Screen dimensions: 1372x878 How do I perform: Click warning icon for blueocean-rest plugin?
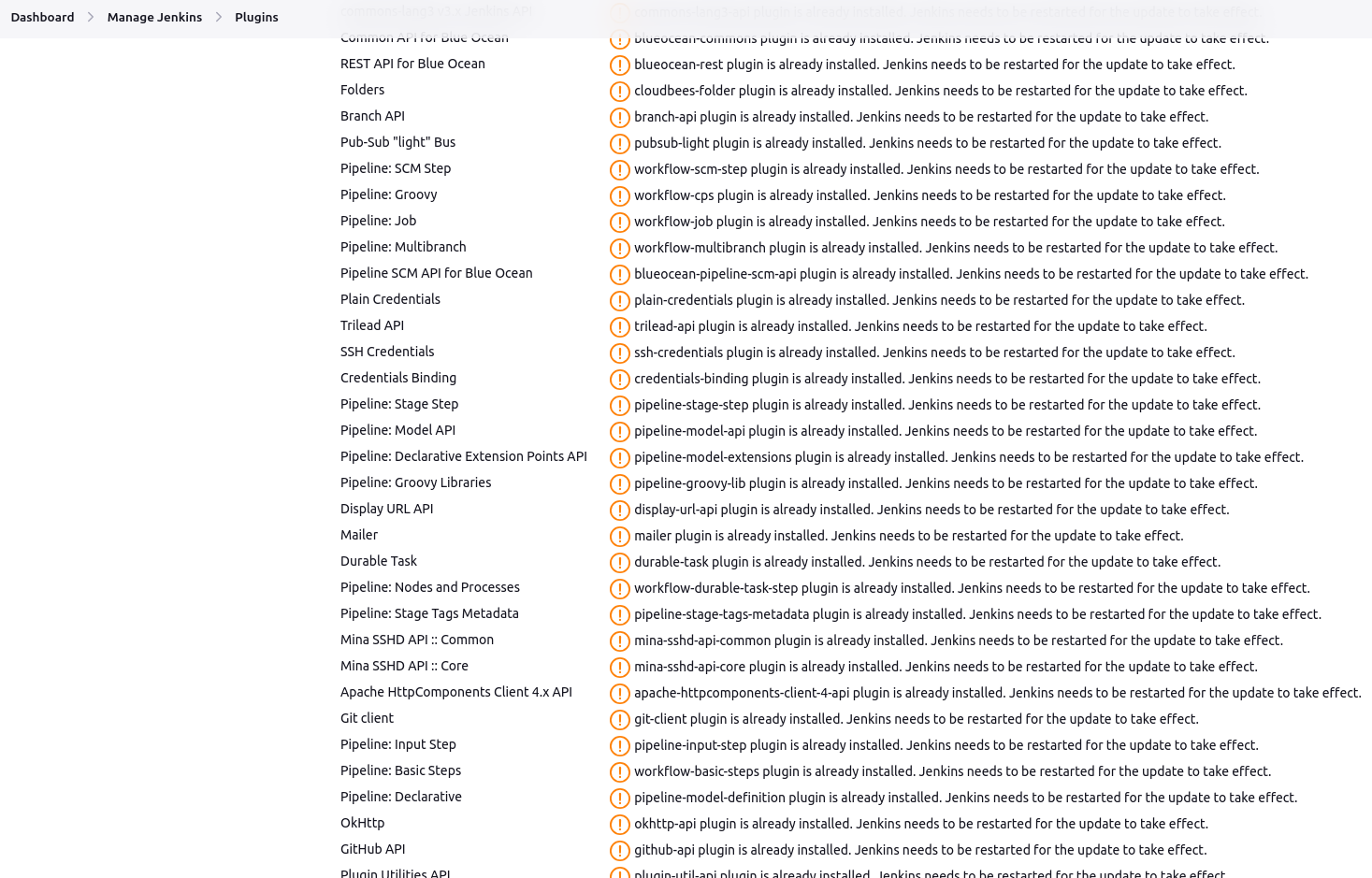point(619,65)
